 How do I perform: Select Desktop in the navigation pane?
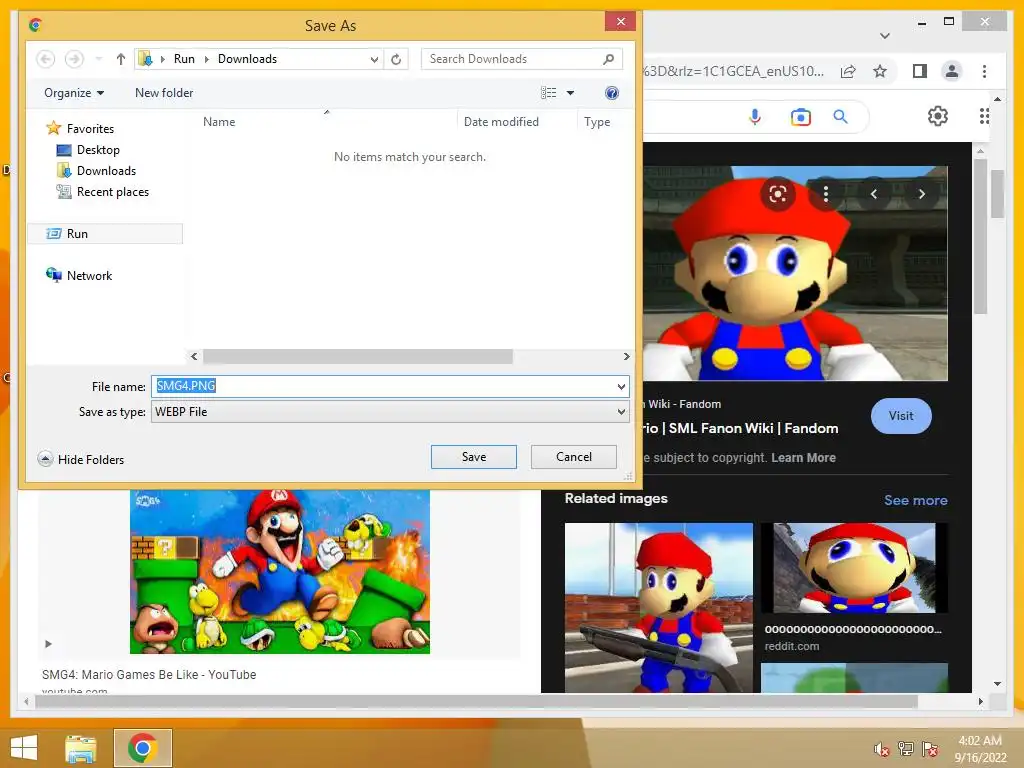click(x=98, y=150)
